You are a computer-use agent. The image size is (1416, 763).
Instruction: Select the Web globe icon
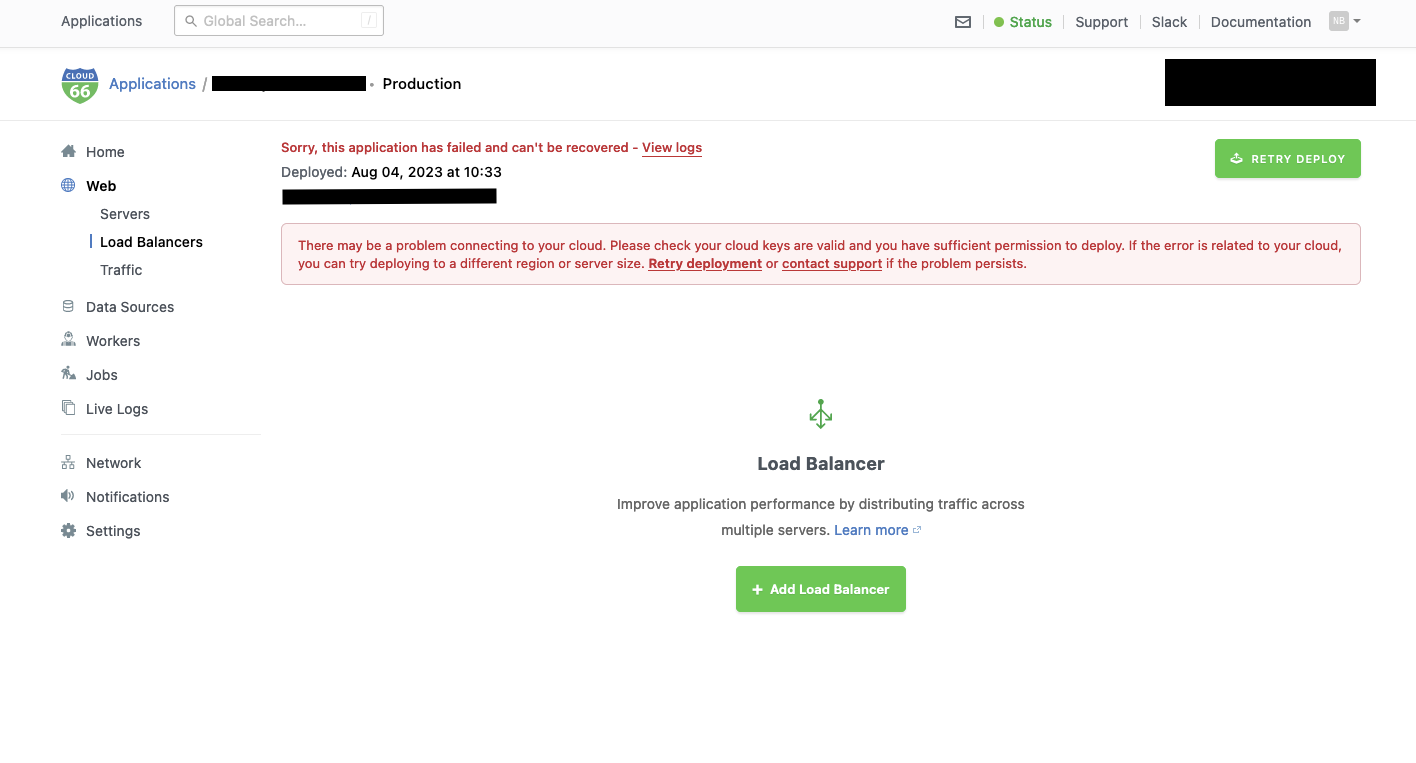click(68, 185)
